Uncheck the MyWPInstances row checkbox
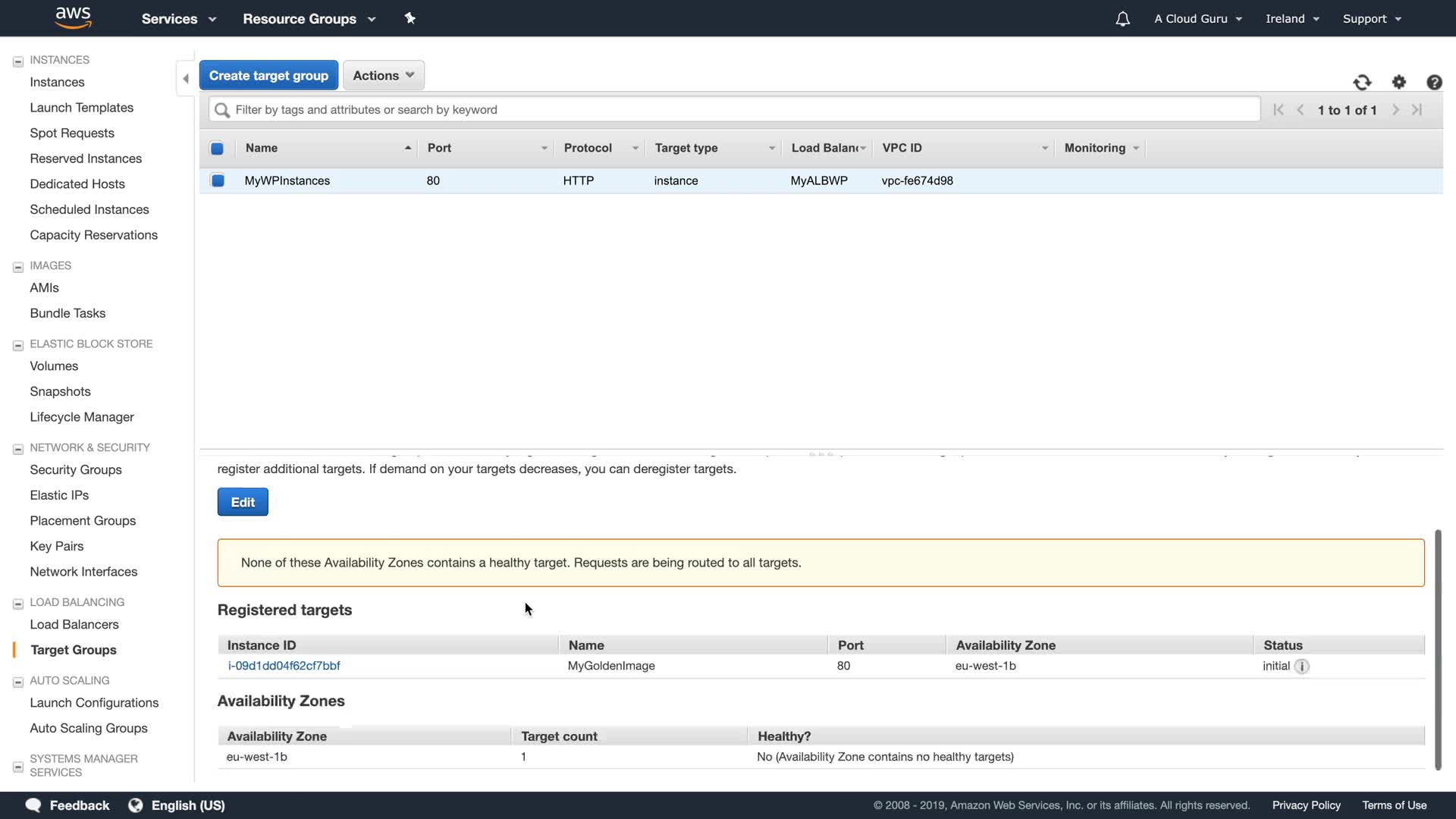This screenshot has height=819, width=1456. pos(218,180)
